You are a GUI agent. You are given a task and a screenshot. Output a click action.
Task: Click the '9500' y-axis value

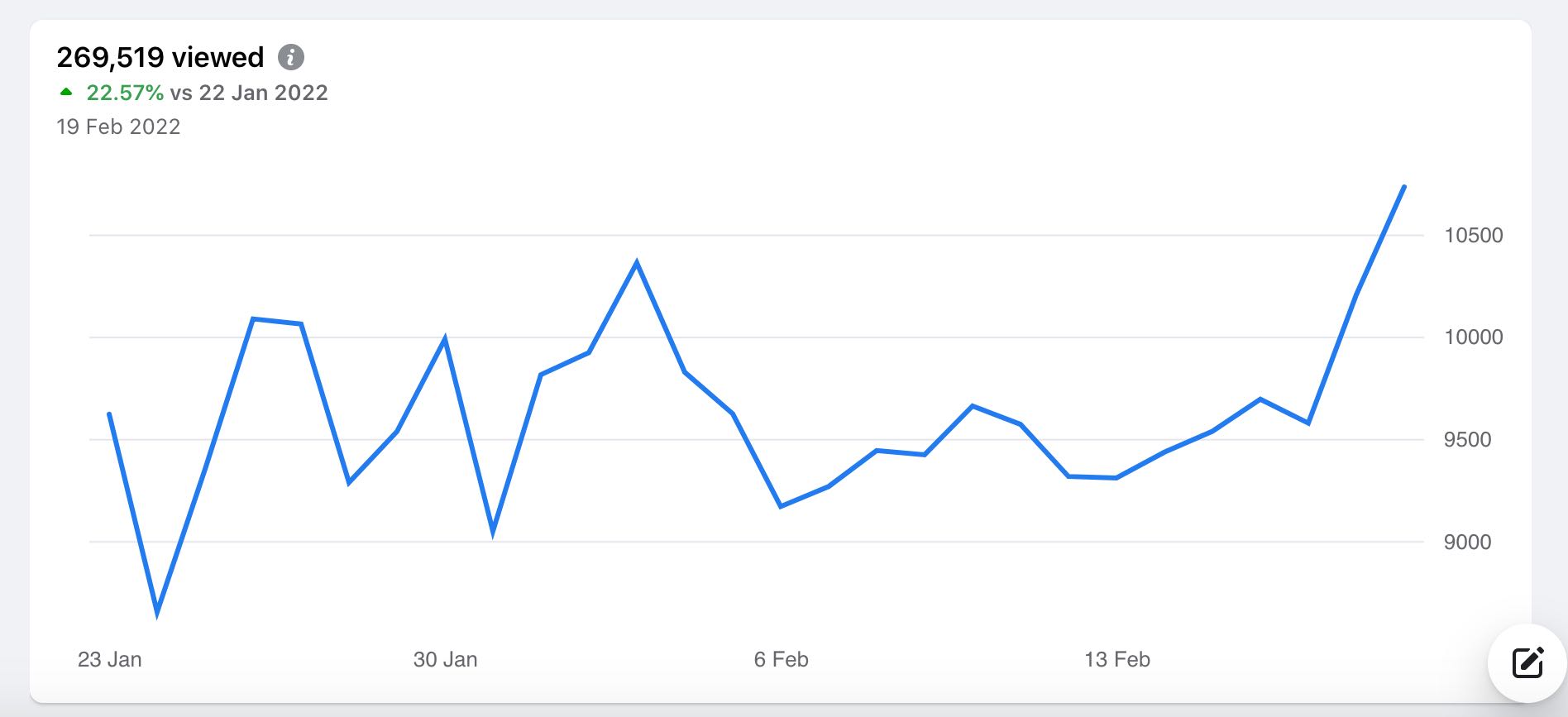coord(1468,440)
